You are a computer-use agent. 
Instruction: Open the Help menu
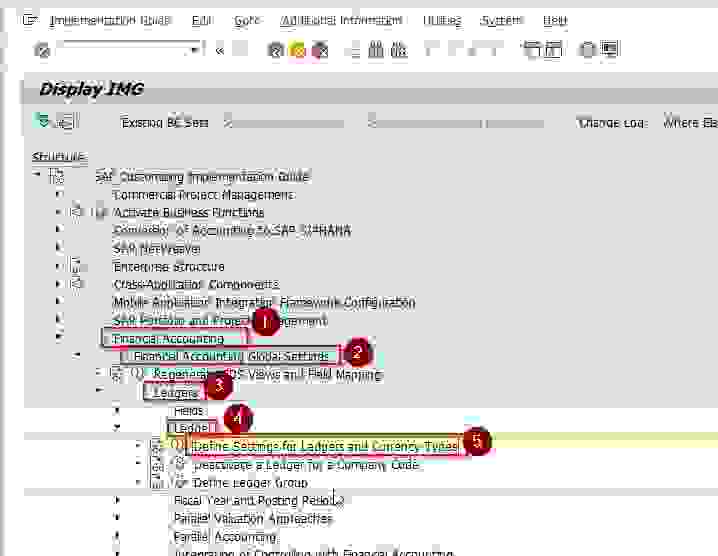pos(555,20)
